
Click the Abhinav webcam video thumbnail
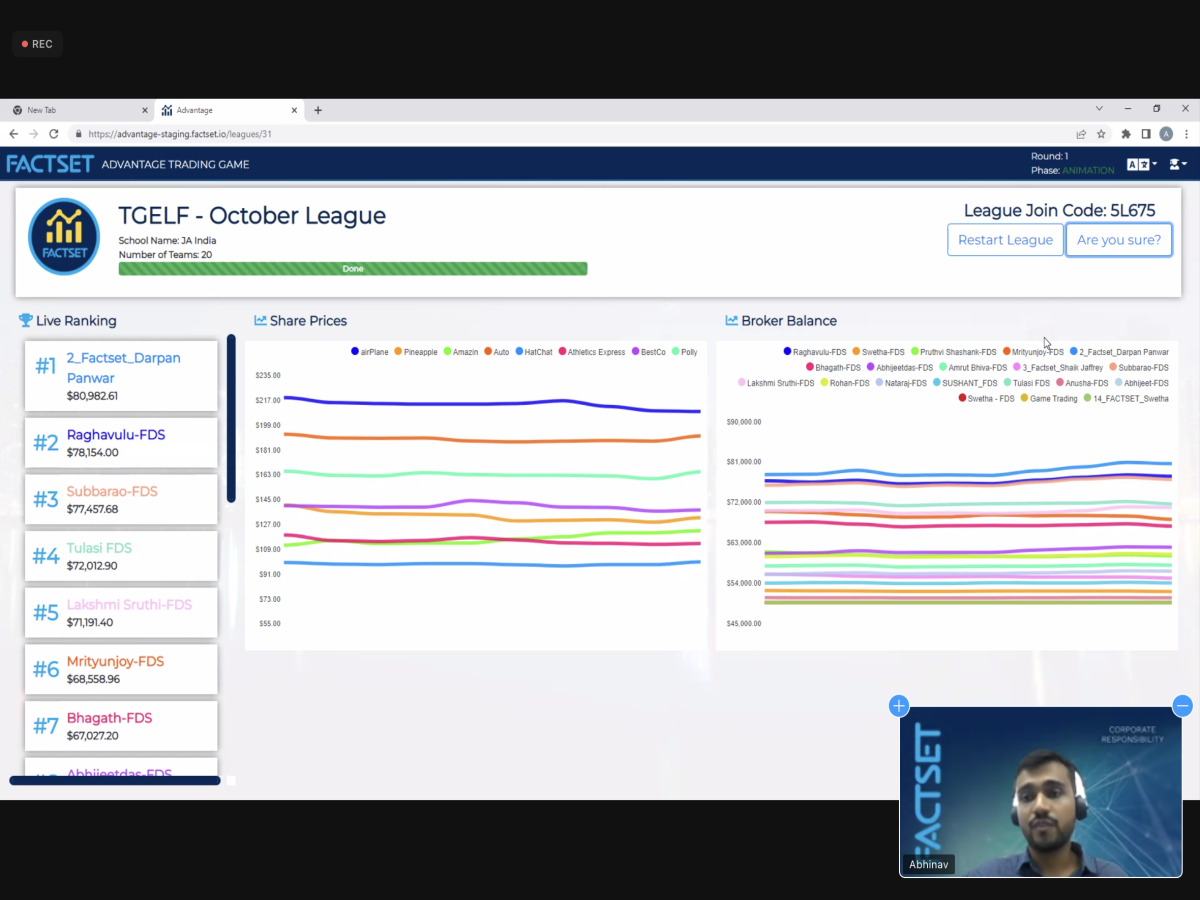click(x=1040, y=792)
